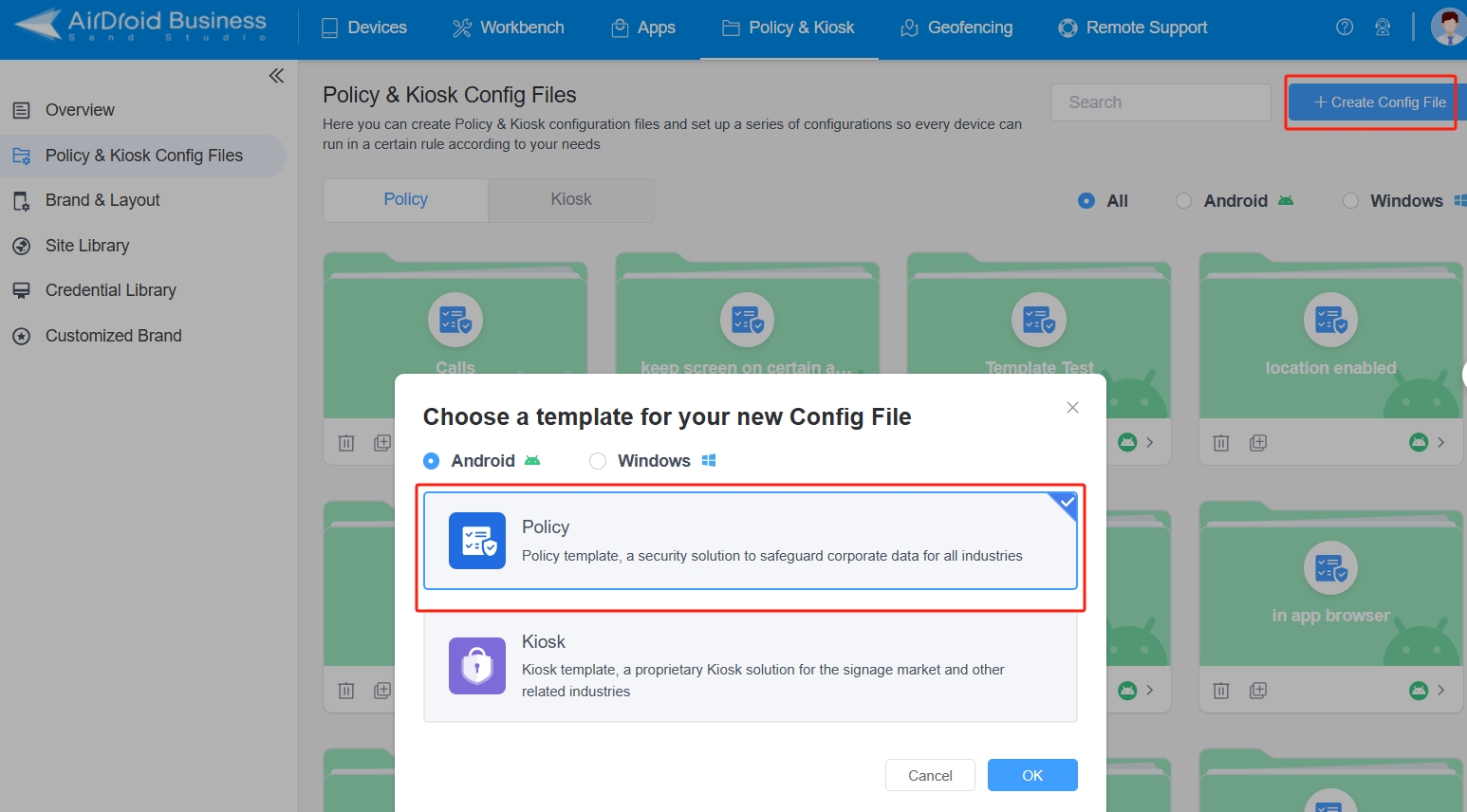Close the template dialog with X
This screenshot has height=812, width=1467.
coord(1072,408)
